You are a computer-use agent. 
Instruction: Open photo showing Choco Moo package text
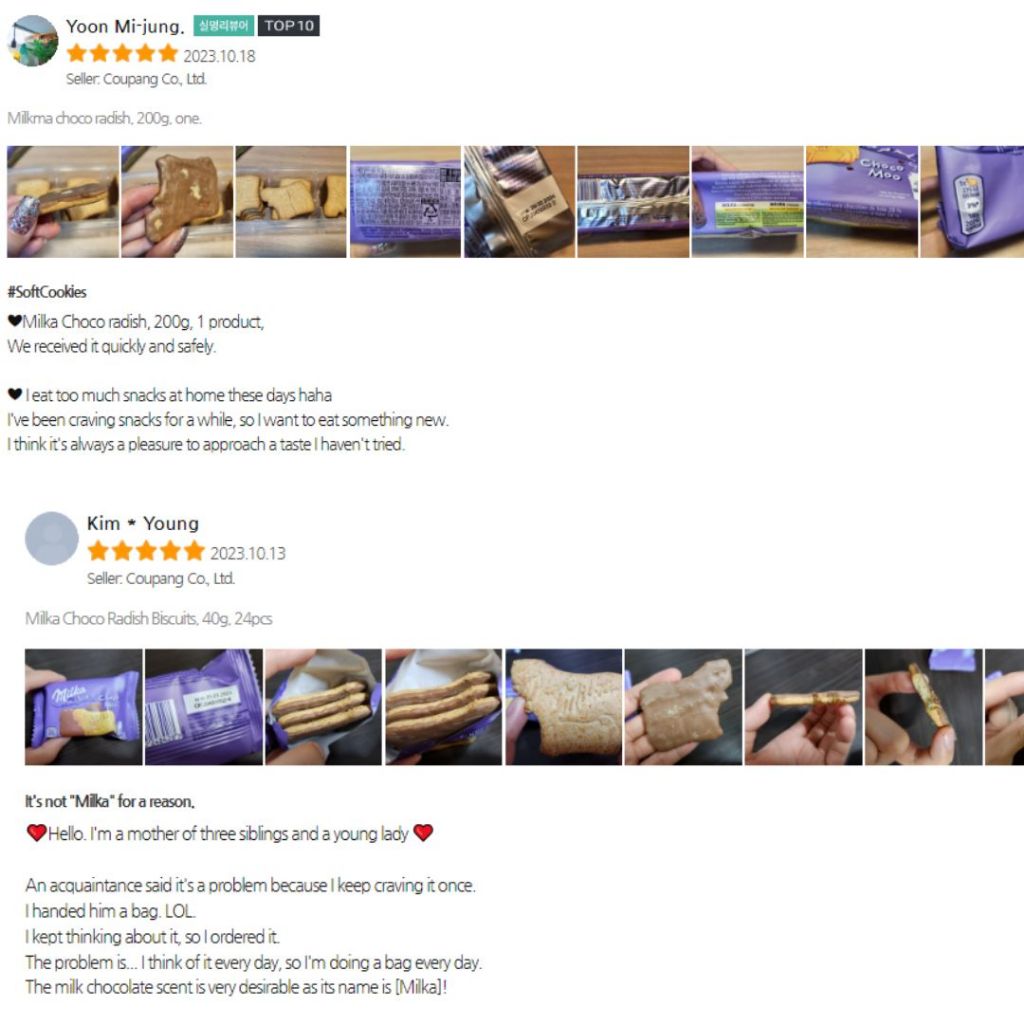pyautogui.click(x=862, y=202)
